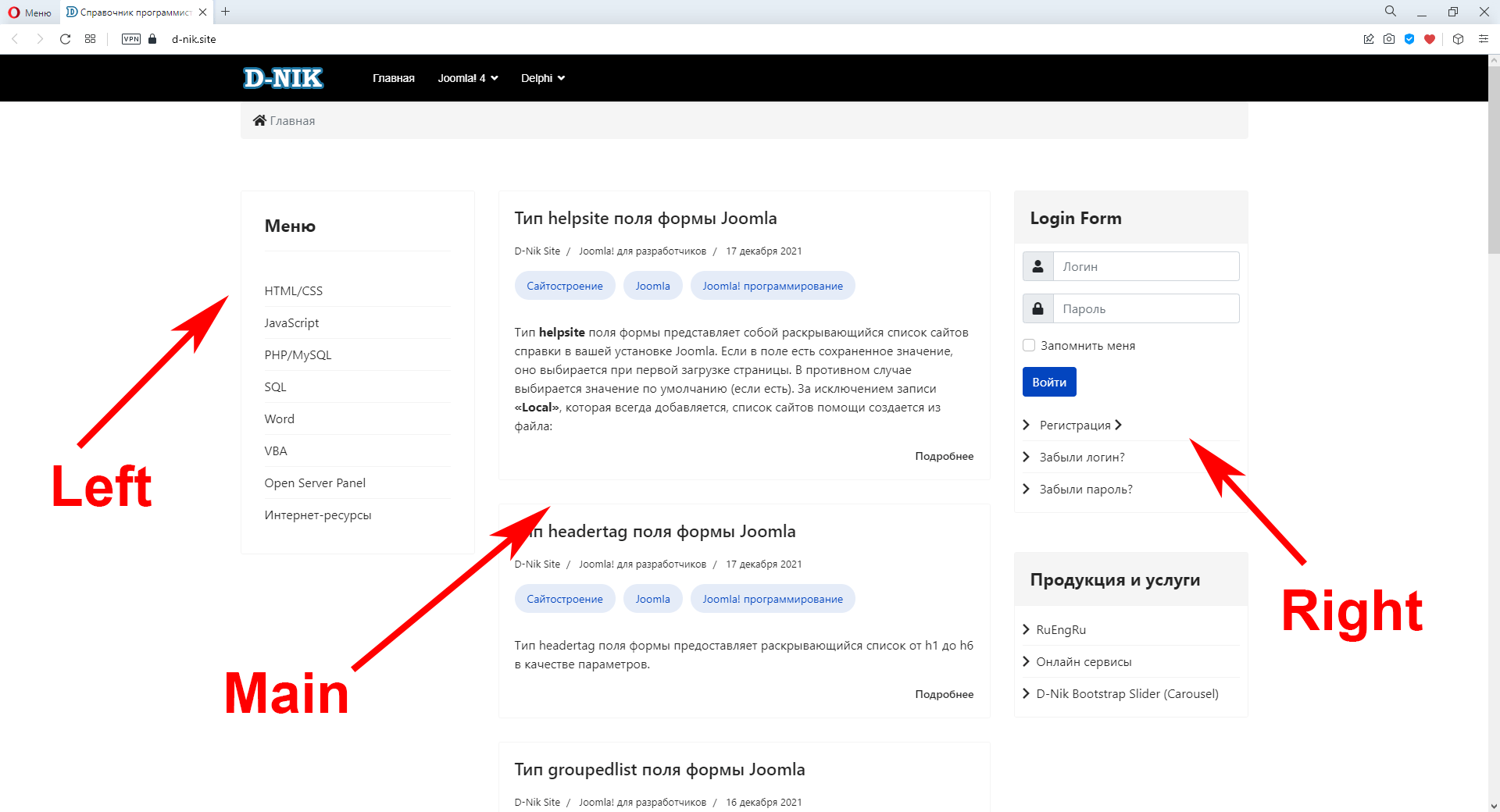The width and height of the screenshot is (1500, 812).
Task: Click the Забыли пароль? link
Action: click(x=1086, y=489)
